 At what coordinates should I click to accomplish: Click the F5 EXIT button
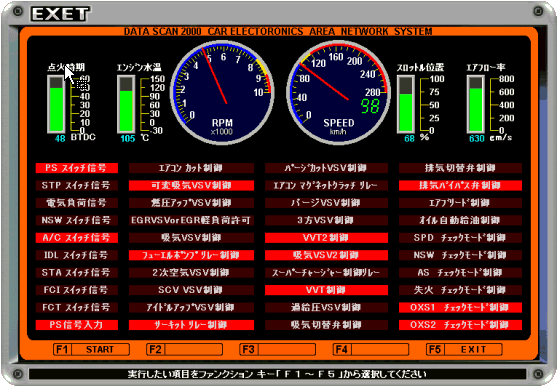point(464,349)
